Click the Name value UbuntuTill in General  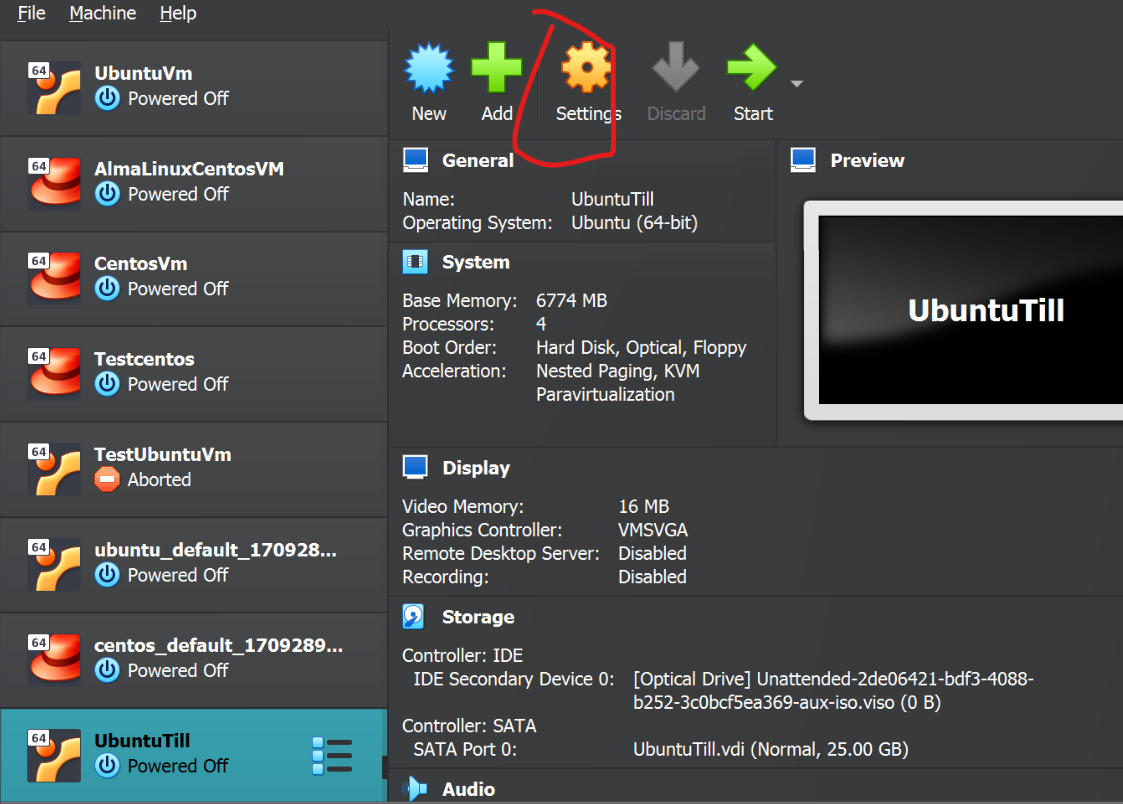(612, 199)
